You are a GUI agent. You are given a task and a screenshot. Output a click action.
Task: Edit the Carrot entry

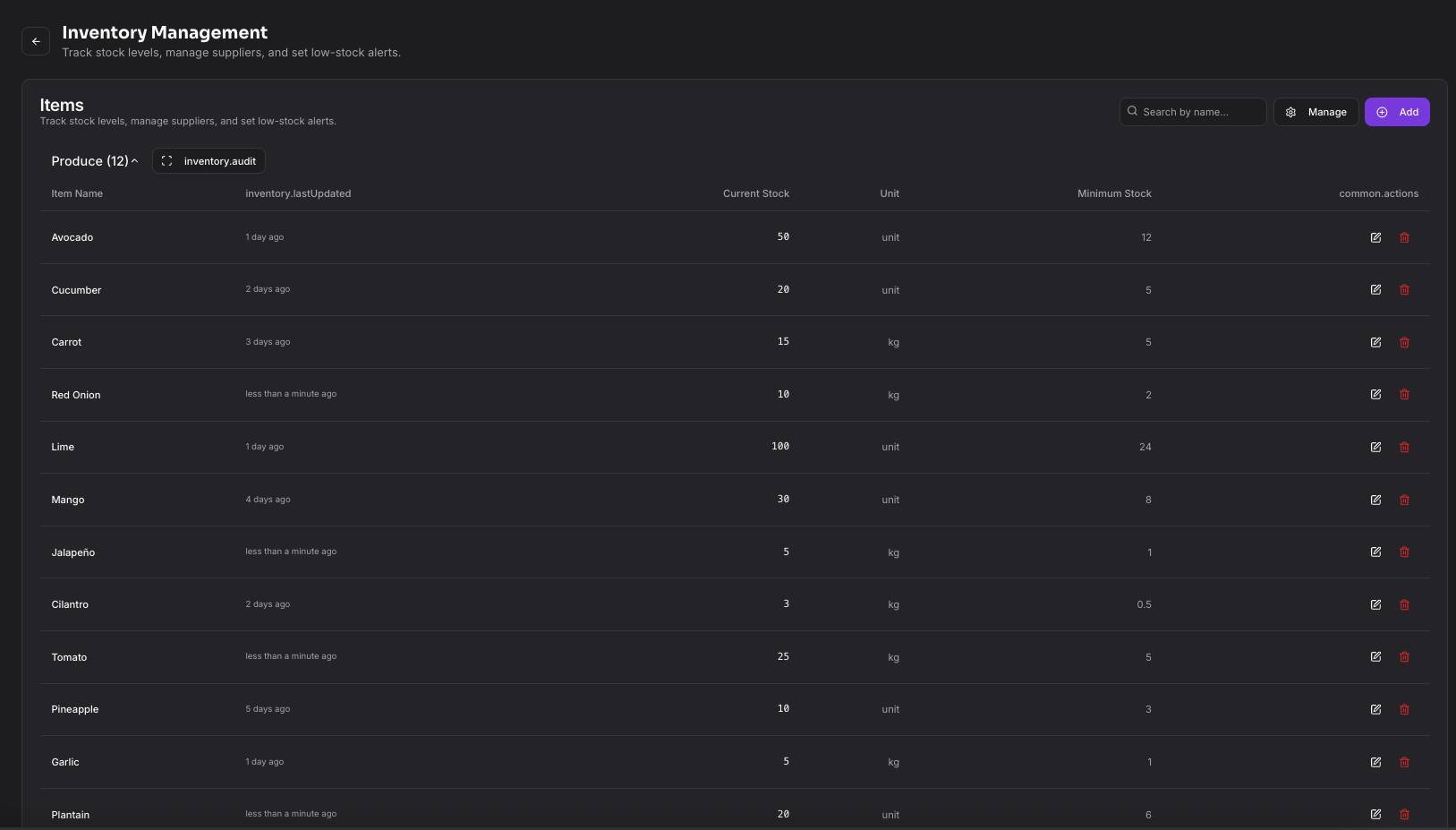tap(1375, 342)
